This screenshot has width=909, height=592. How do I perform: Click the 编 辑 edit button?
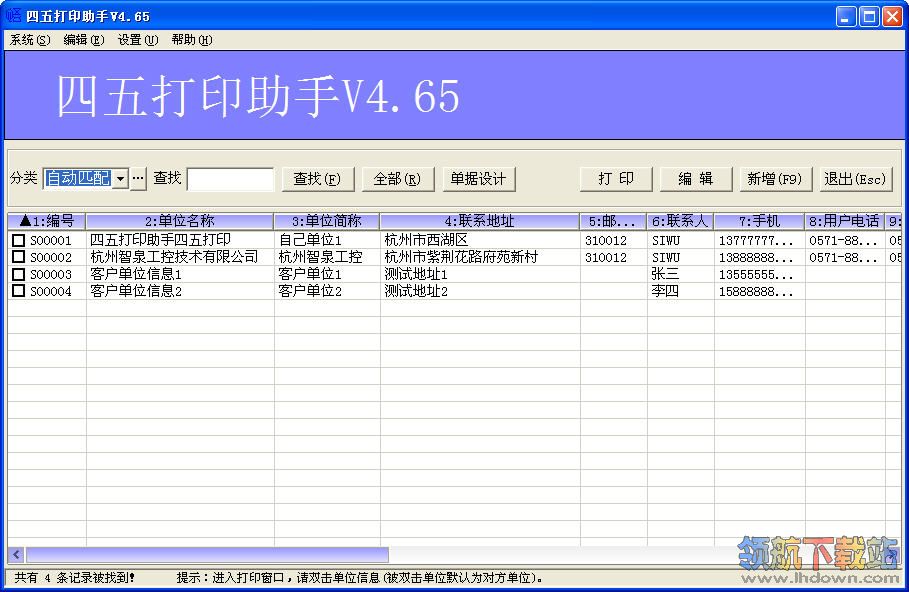point(696,179)
